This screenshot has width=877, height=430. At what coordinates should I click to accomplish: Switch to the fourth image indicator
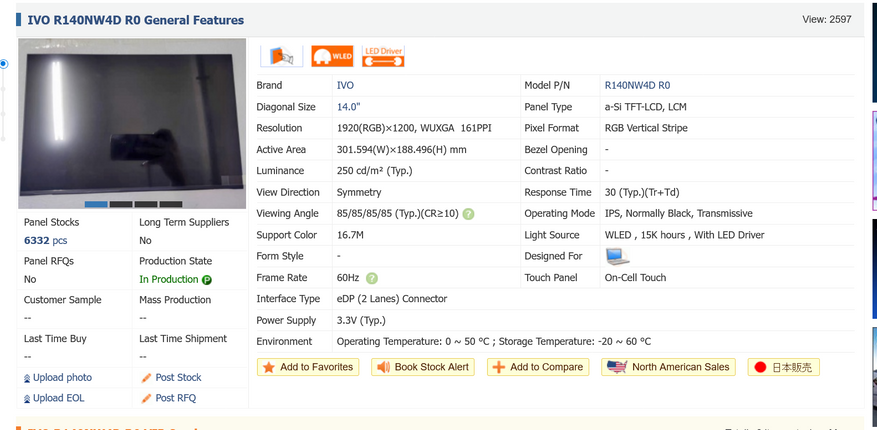click(171, 205)
